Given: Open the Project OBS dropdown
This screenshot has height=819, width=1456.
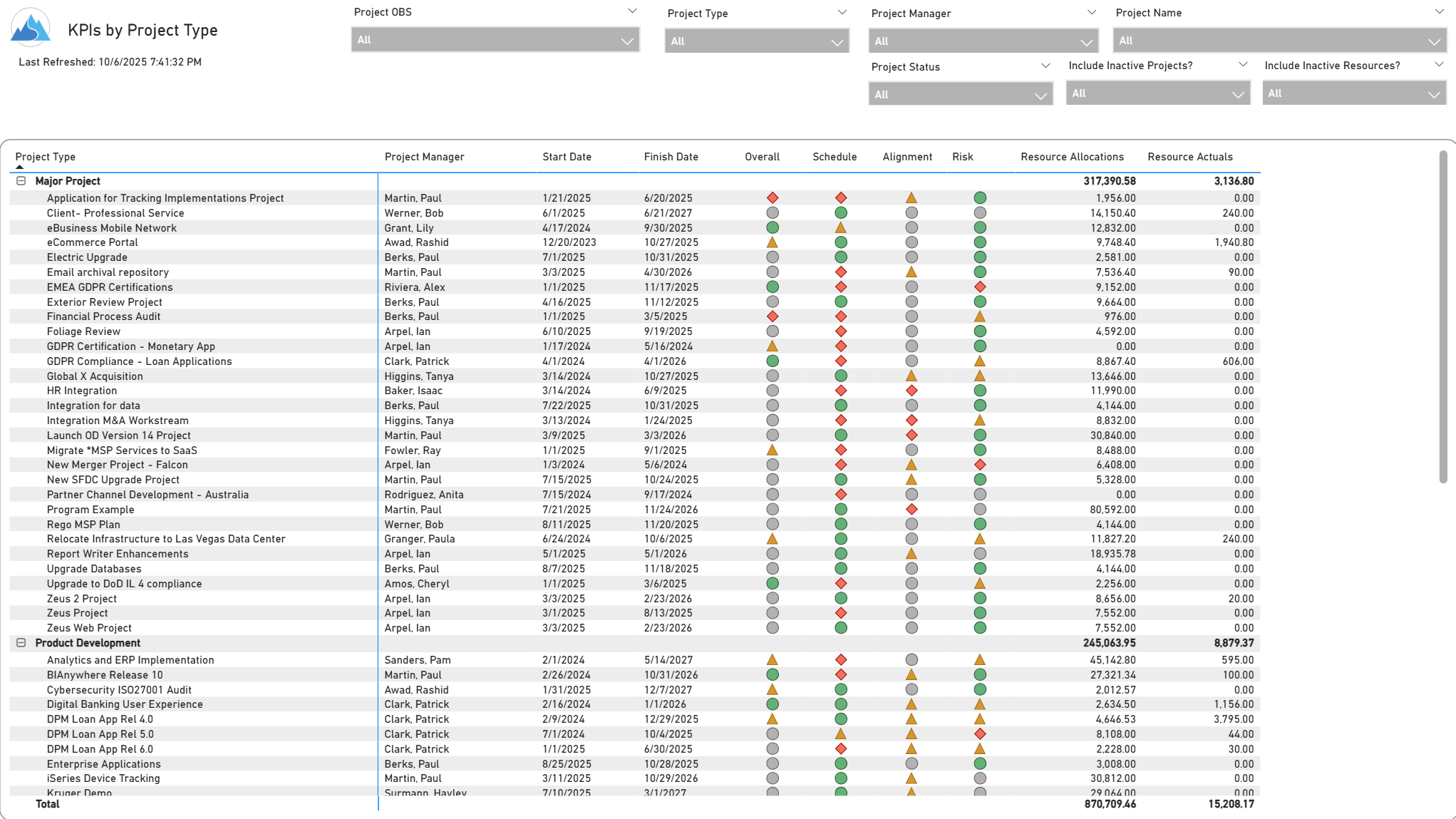Looking at the screenshot, I should click(495, 40).
